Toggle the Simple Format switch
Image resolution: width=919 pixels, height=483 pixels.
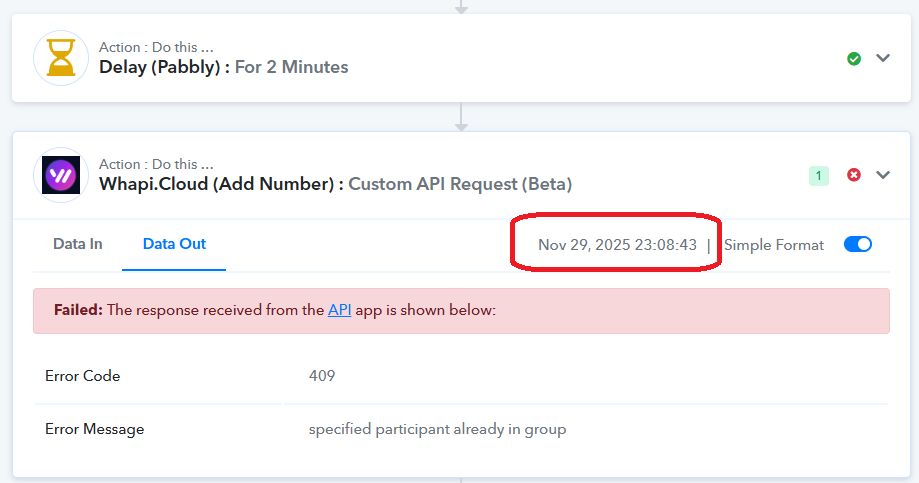pyautogui.click(x=858, y=244)
